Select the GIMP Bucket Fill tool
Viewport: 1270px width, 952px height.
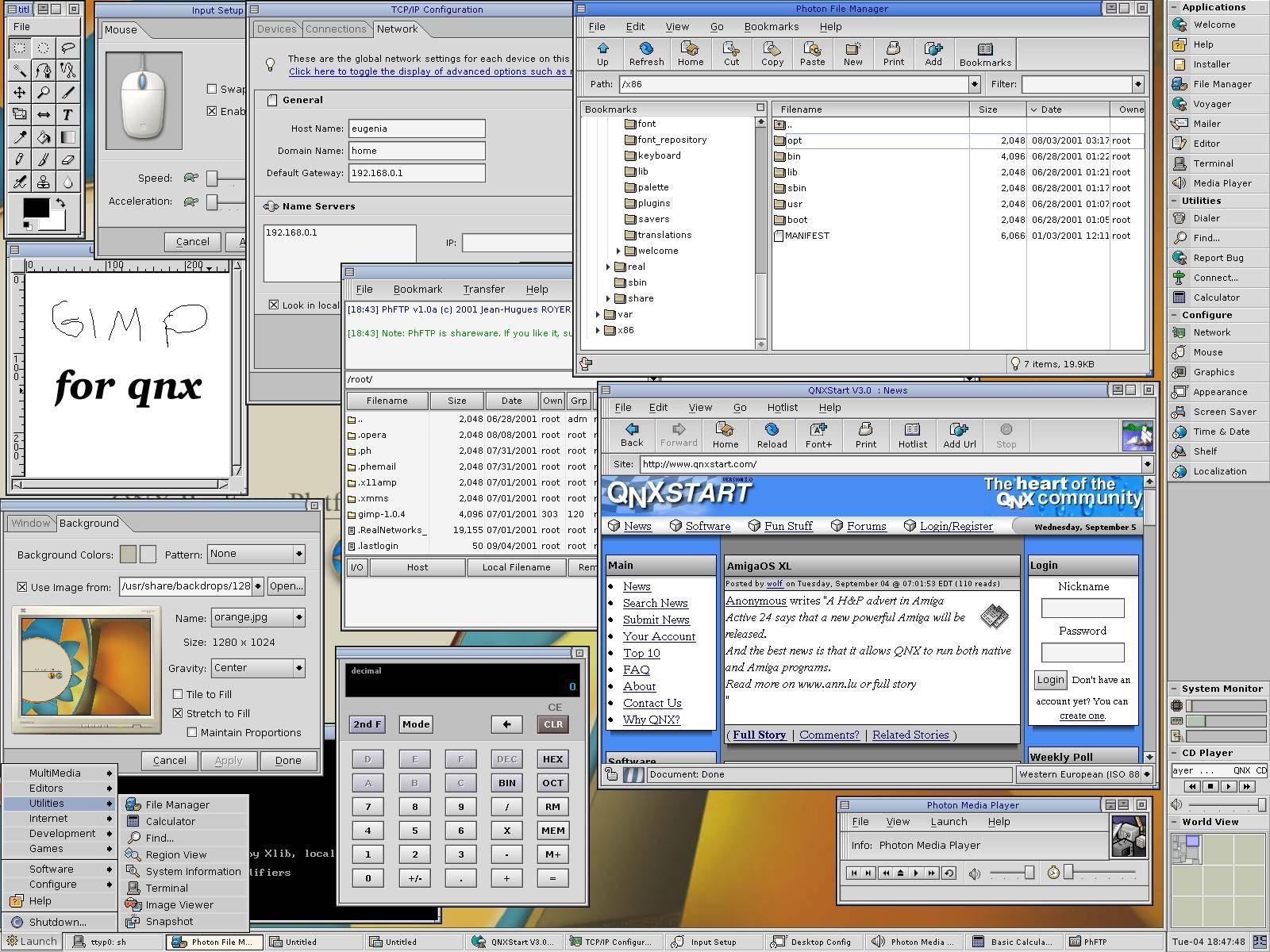point(44,137)
